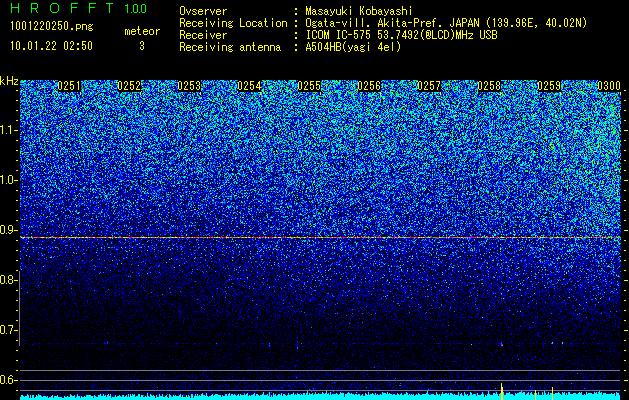Select the name Masayuki Kobayashi

[359, 11]
